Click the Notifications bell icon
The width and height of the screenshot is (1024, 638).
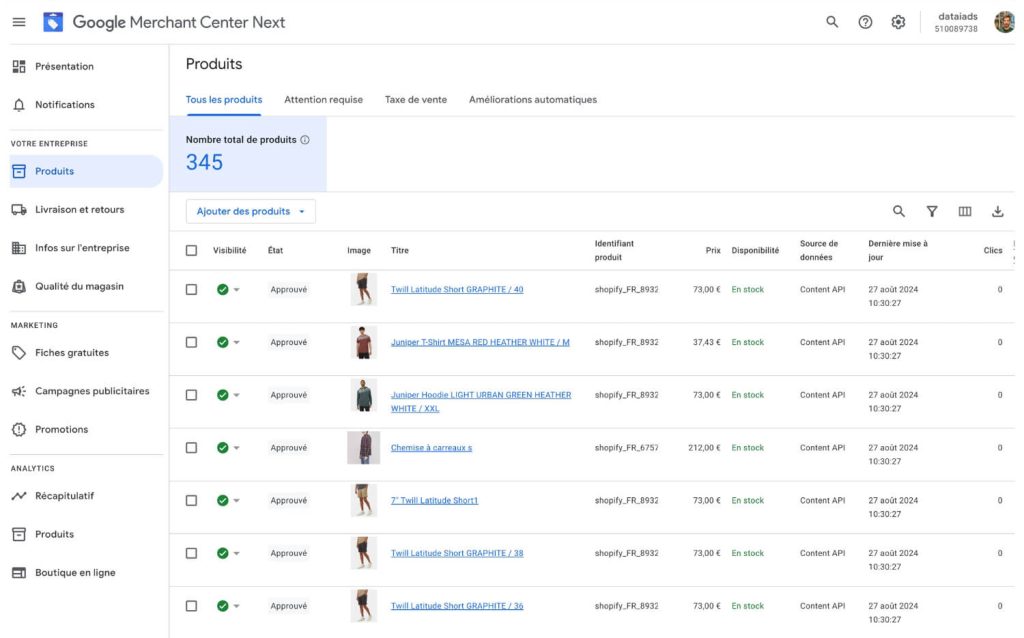[19, 104]
